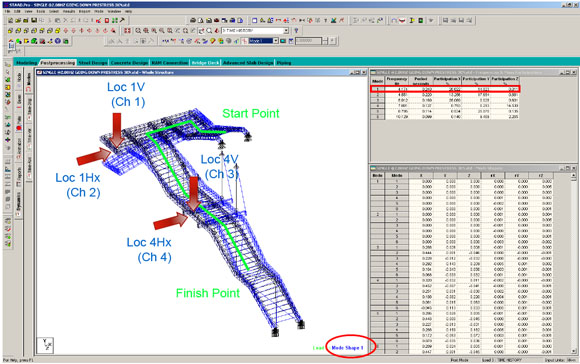Open the mode selection dropdown arrow
This screenshot has height=364, width=580.
click(x=276, y=41)
